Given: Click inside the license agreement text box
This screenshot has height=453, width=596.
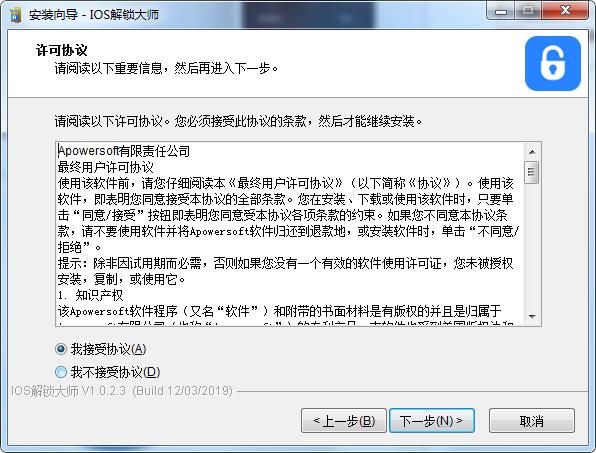Looking at the screenshot, I should (290, 234).
